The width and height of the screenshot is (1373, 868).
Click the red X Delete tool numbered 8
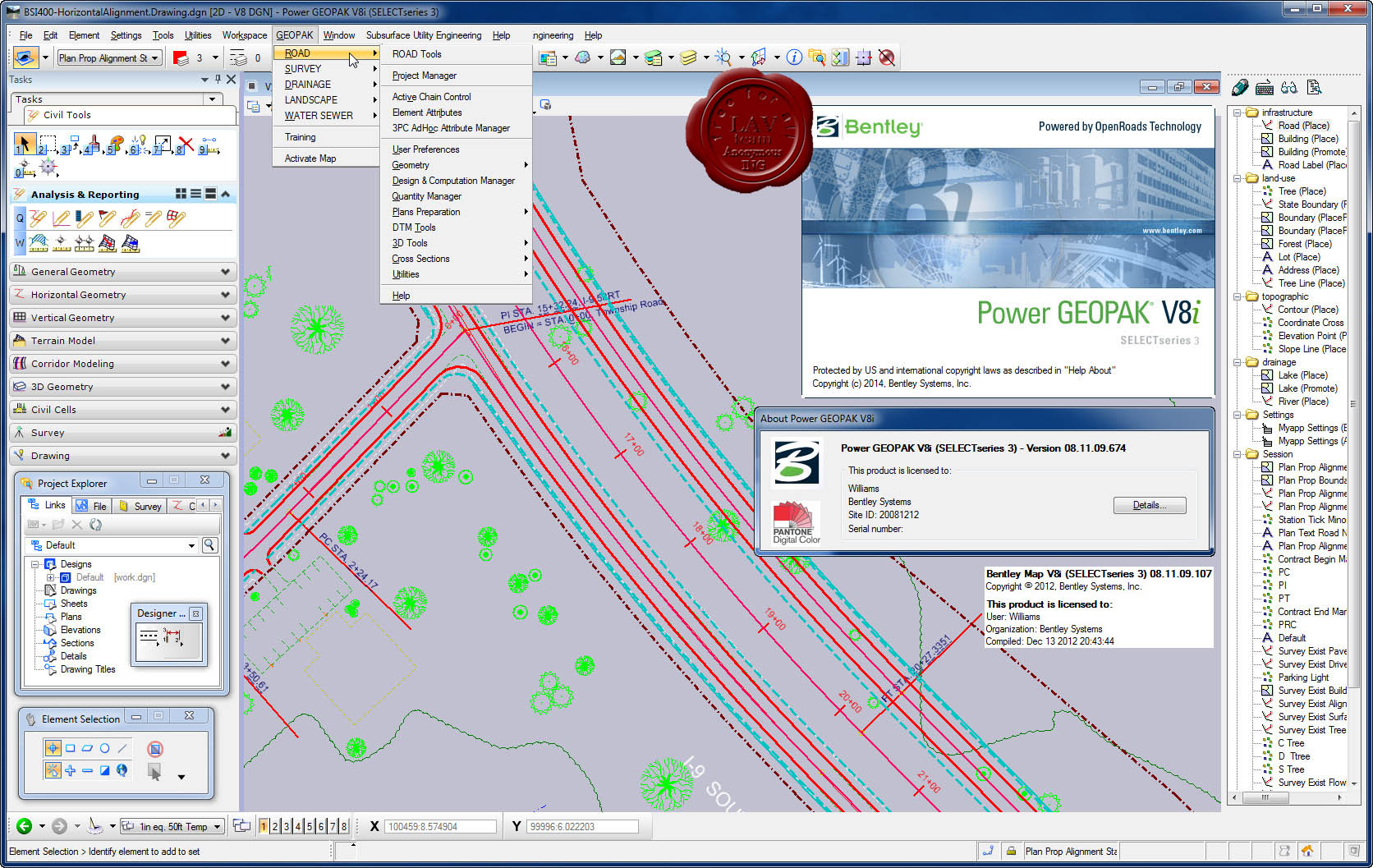[x=186, y=145]
